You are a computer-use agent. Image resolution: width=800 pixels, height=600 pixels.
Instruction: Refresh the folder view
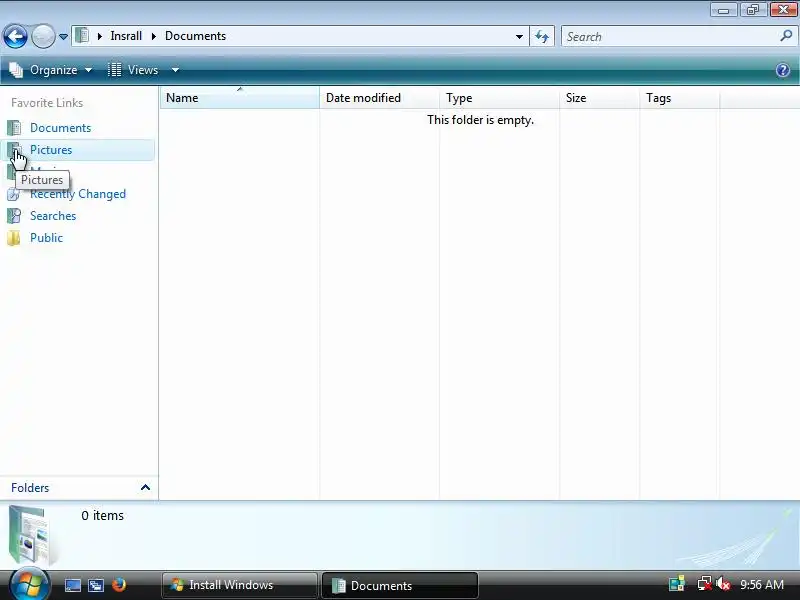(x=542, y=36)
